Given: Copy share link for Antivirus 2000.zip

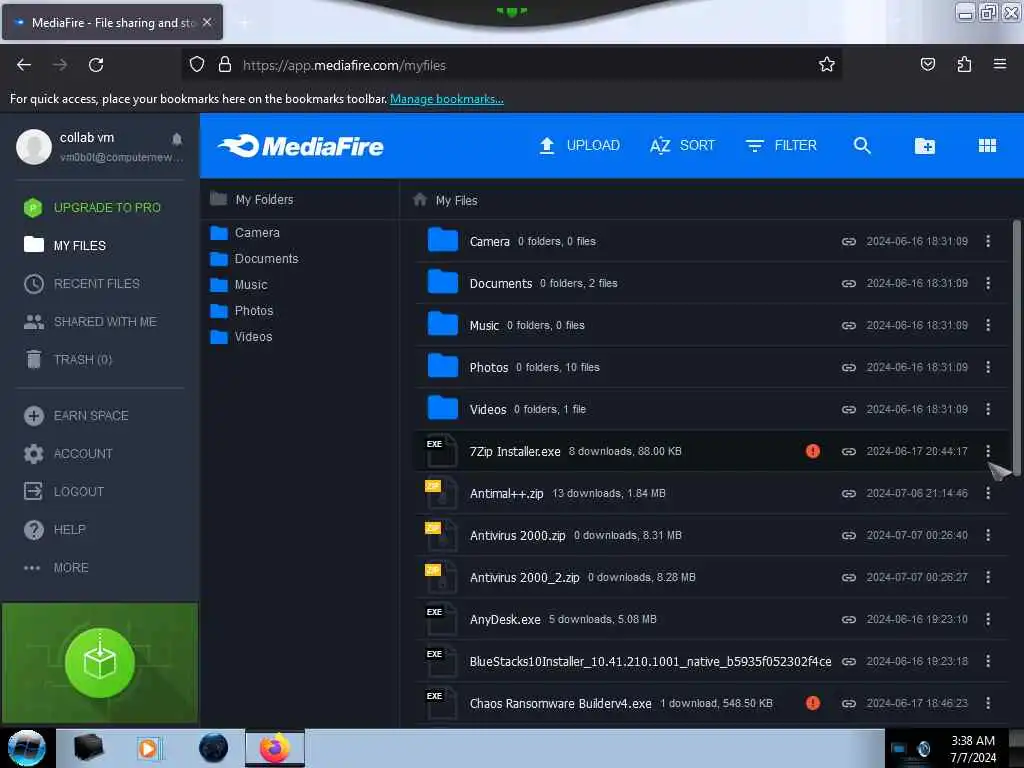Looking at the screenshot, I should (x=848, y=536).
